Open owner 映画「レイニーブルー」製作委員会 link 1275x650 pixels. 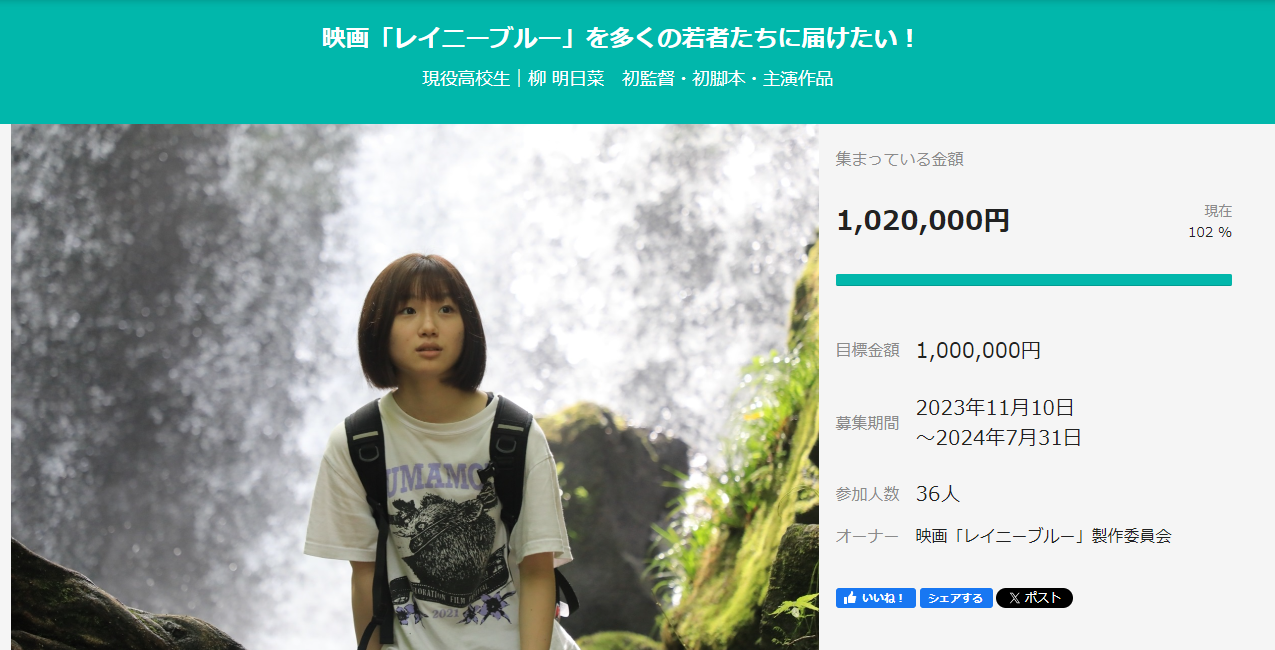point(1043,536)
